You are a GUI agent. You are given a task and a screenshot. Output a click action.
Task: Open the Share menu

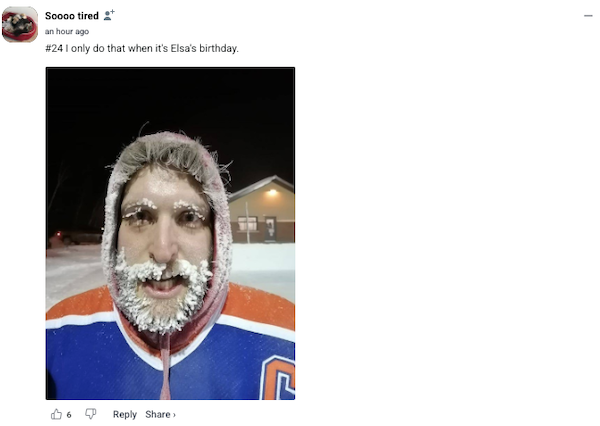[158, 414]
